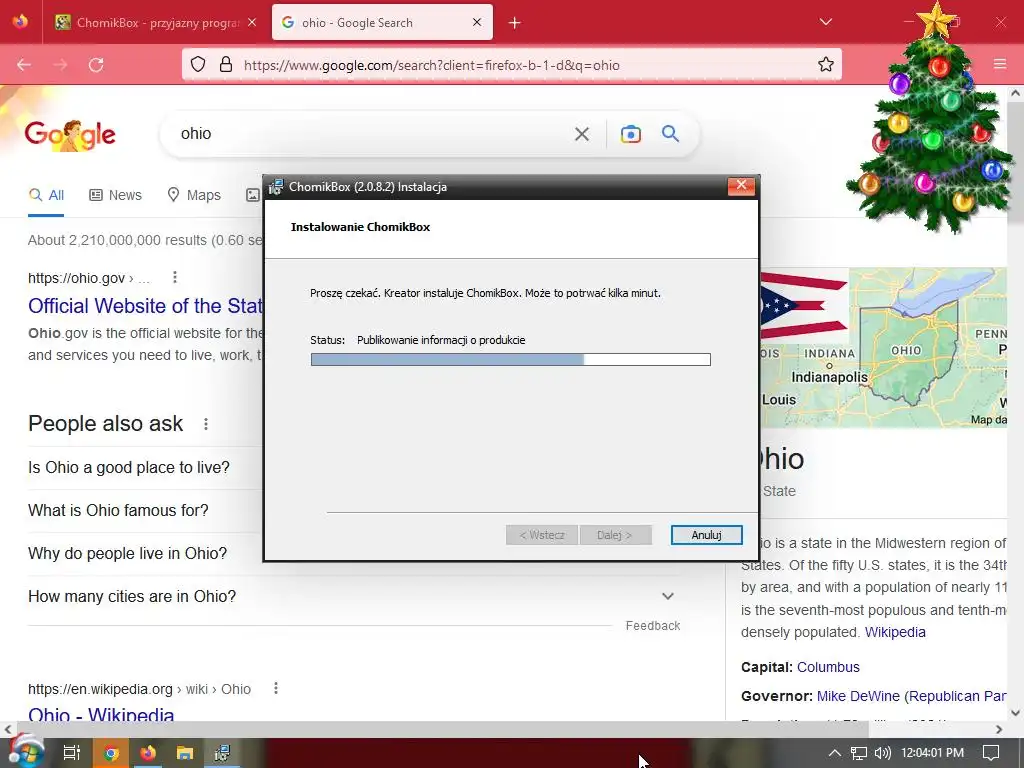The image size is (1024, 768).
Task: Open the Windows Start button
Action: click(x=26, y=753)
